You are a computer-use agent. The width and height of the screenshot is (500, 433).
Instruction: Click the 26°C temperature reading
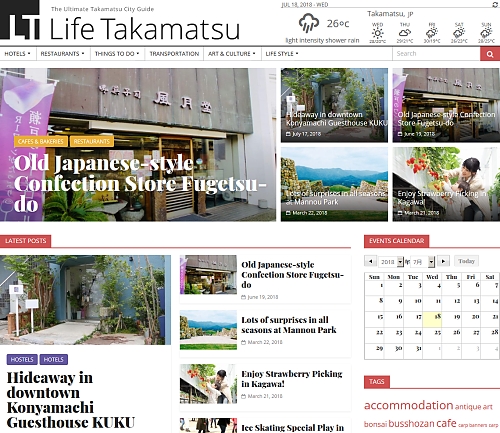(x=338, y=24)
